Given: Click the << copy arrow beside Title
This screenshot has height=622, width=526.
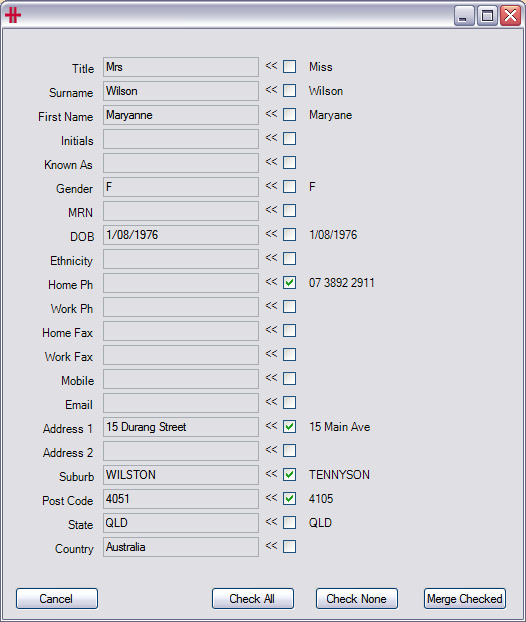Looking at the screenshot, I should pos(271,65).
